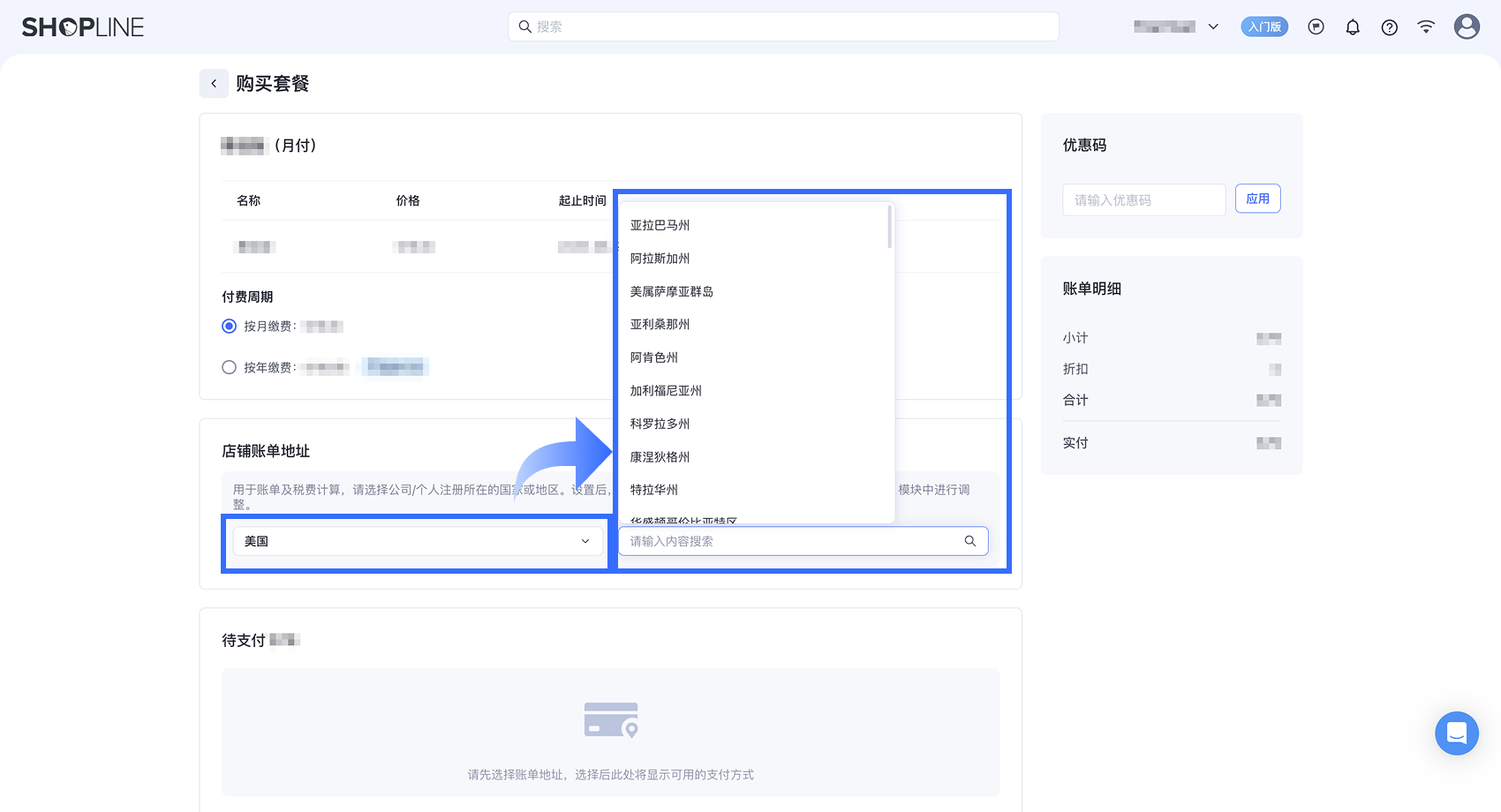Click the 入门版 plan badge
The width and height of the screenshot is (1501, 812).
coord(1264,26)
